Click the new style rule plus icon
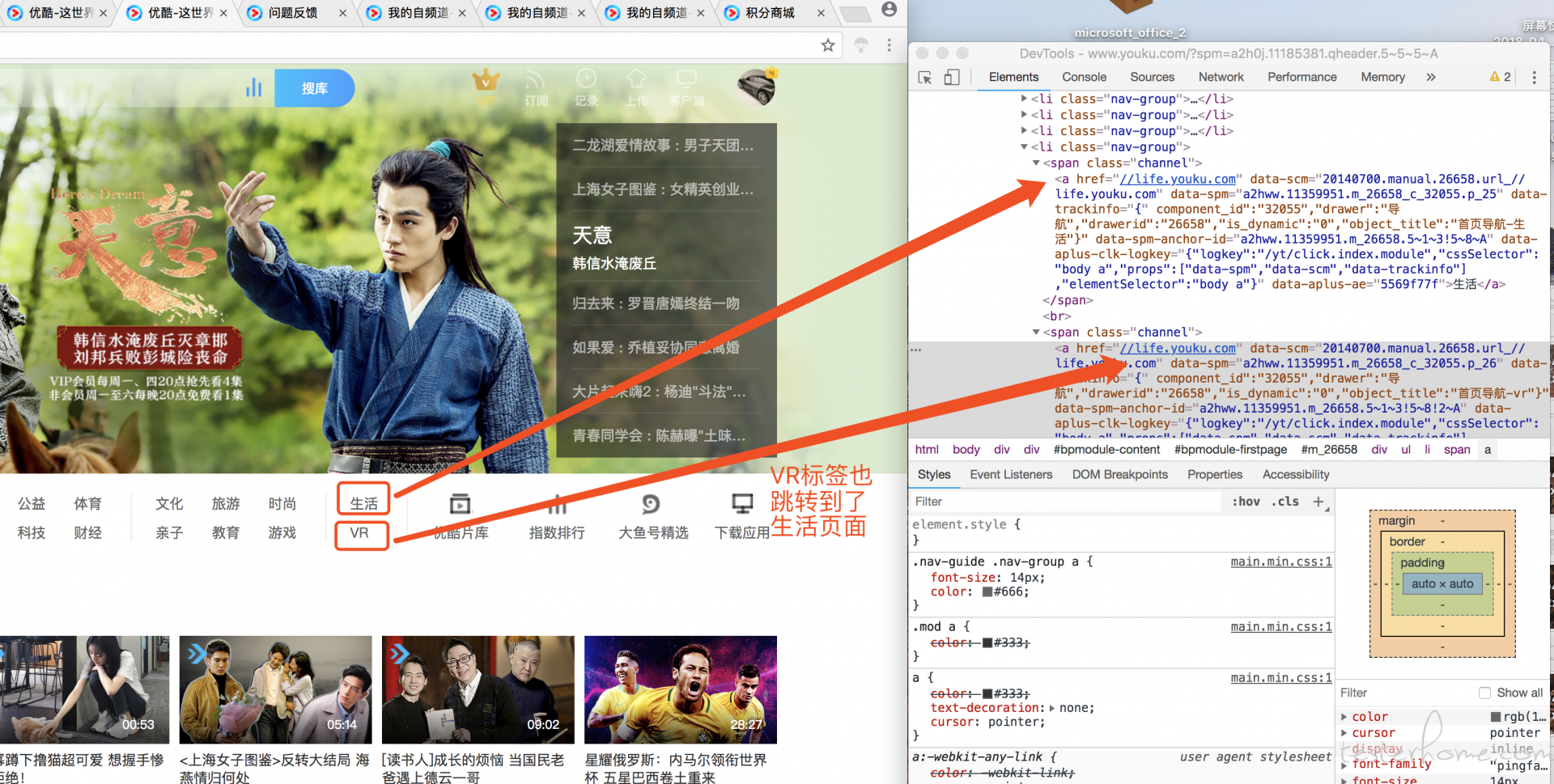 click(1318, 502)
